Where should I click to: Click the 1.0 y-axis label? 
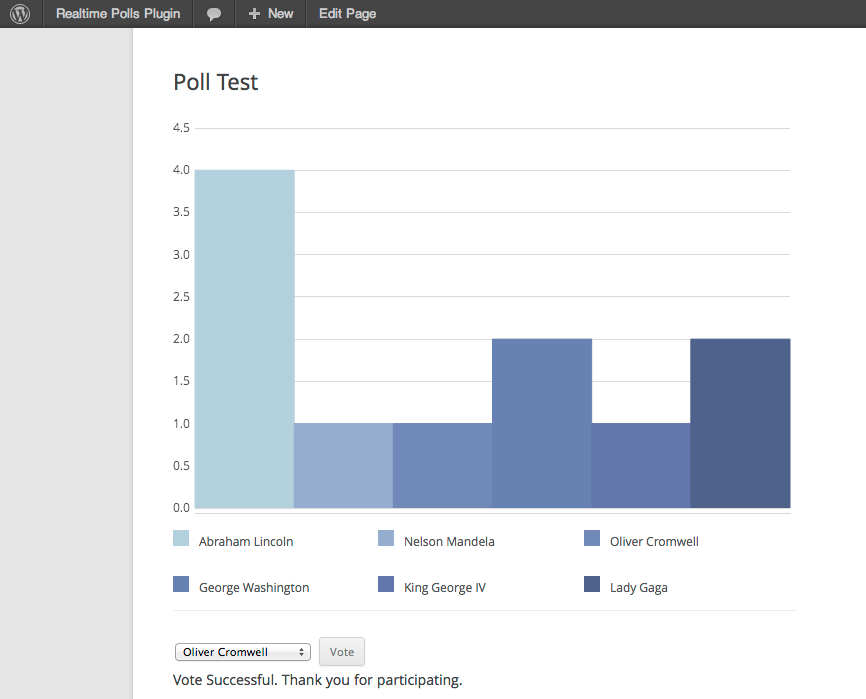point(181,423)
